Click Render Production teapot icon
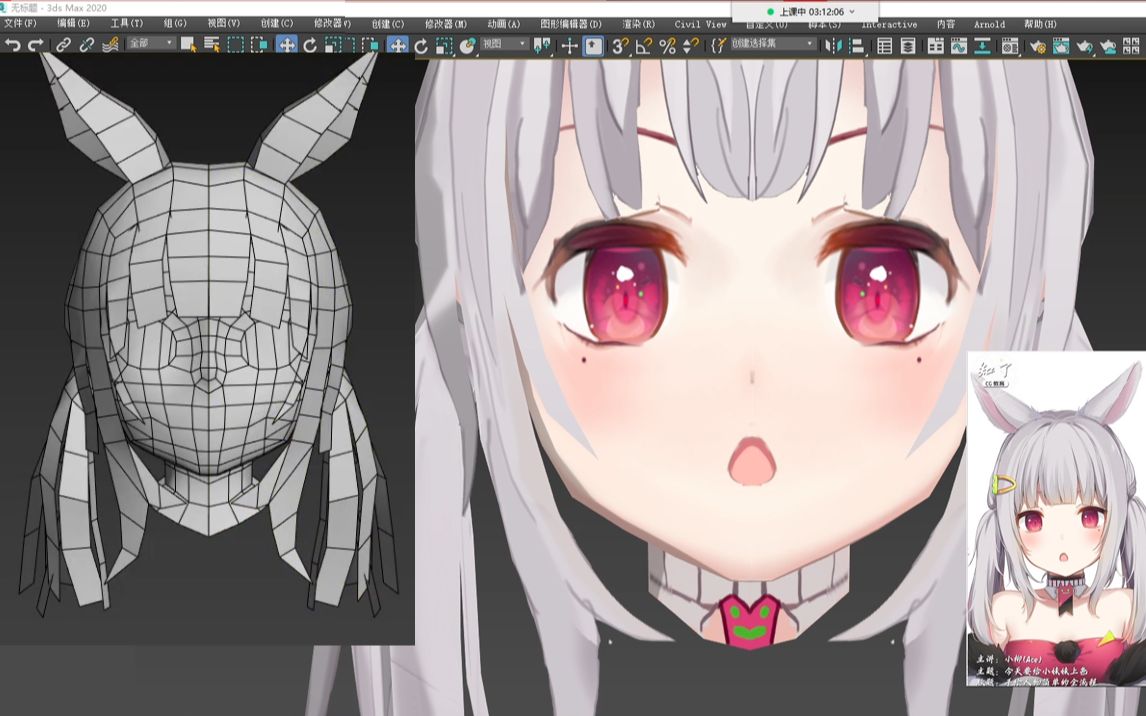Screen dimensions: 1146x716 tap(1085, 46)
